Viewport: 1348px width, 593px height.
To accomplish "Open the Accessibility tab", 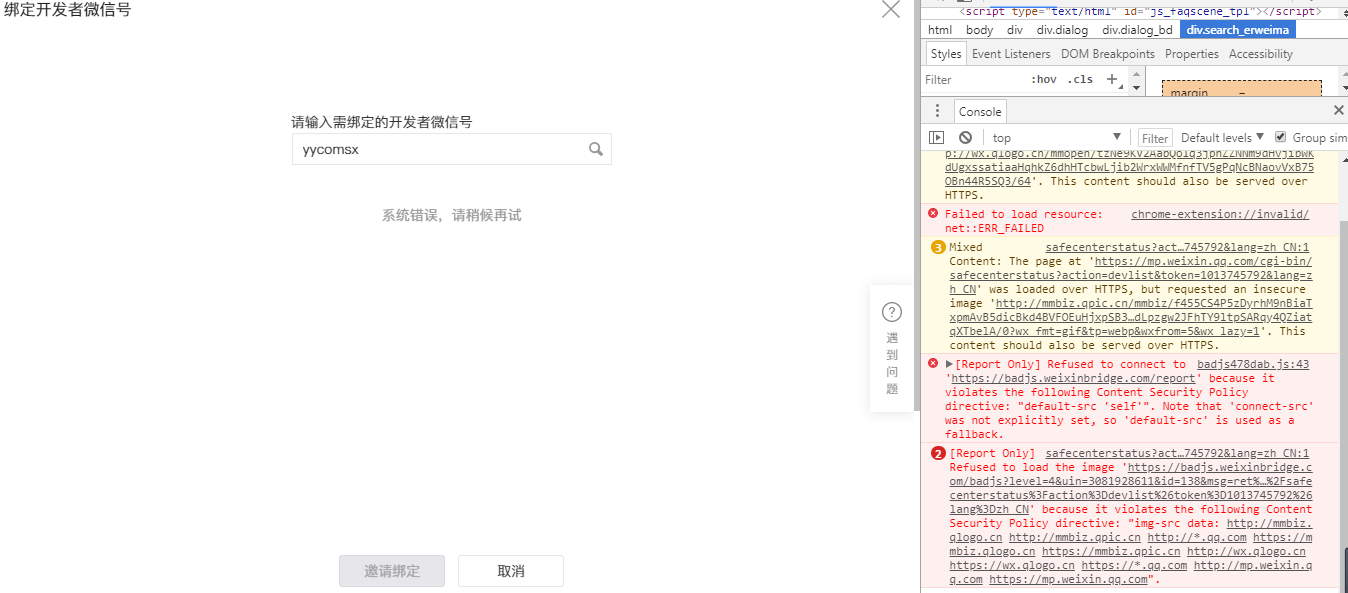I will [1260, 54].
